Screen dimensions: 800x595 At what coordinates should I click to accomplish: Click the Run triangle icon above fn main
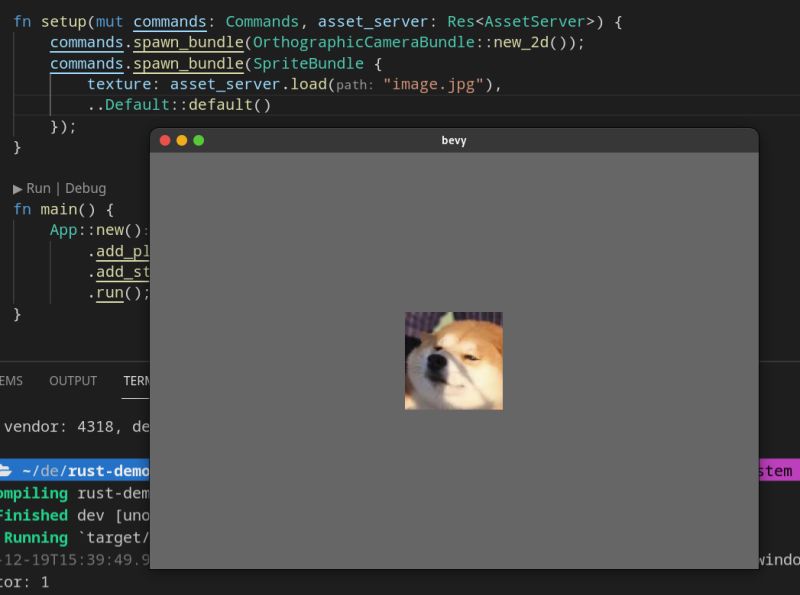[x=18, y=187]
